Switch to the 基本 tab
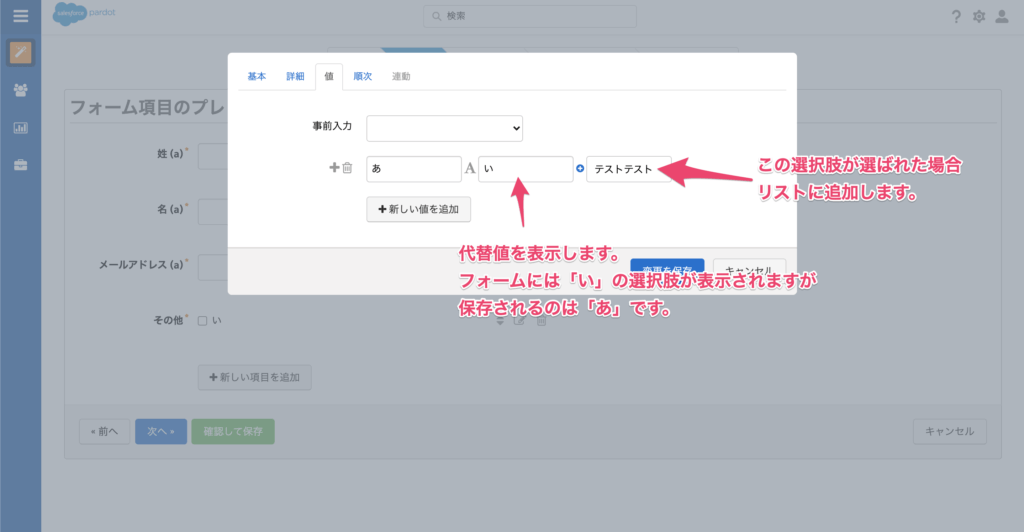 tap(257, 76)
